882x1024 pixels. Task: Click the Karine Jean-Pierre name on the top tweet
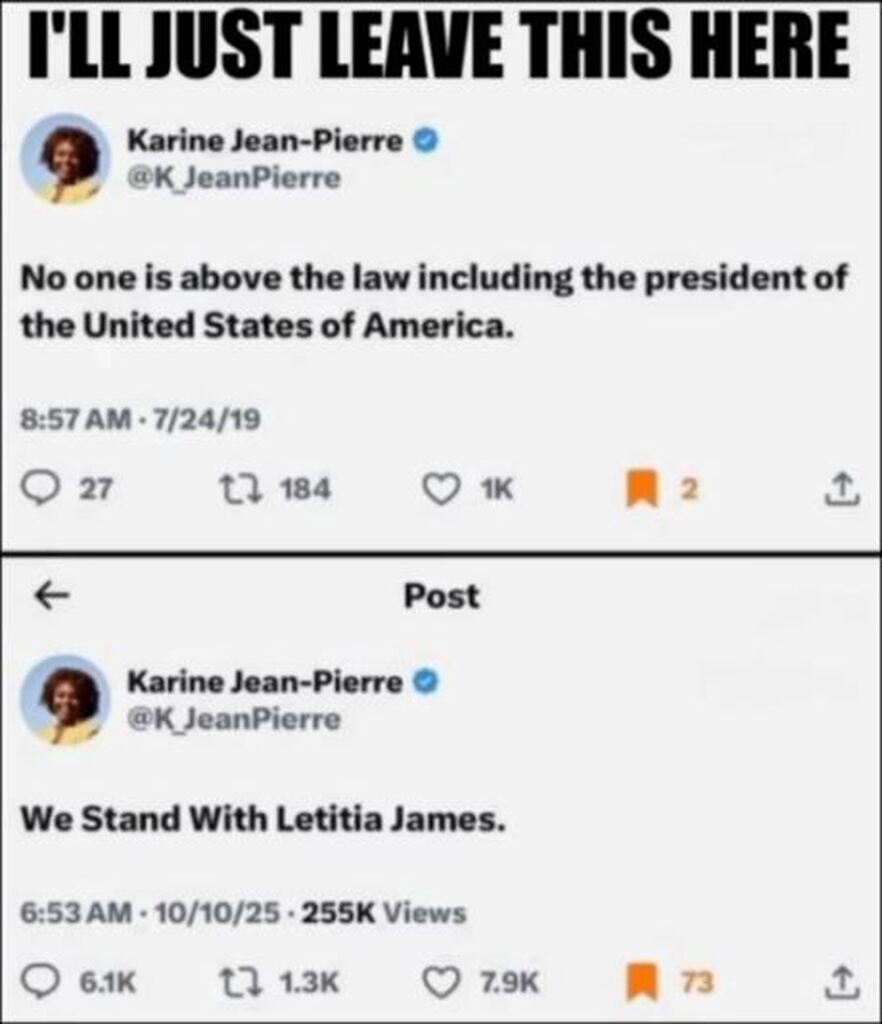click(x=264, y=141)
